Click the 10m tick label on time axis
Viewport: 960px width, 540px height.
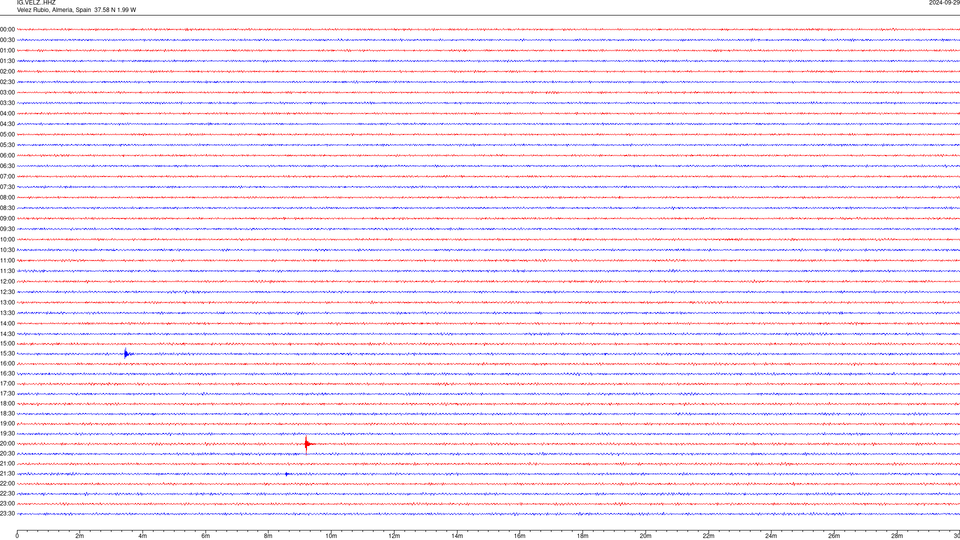[x=331, y=536]
